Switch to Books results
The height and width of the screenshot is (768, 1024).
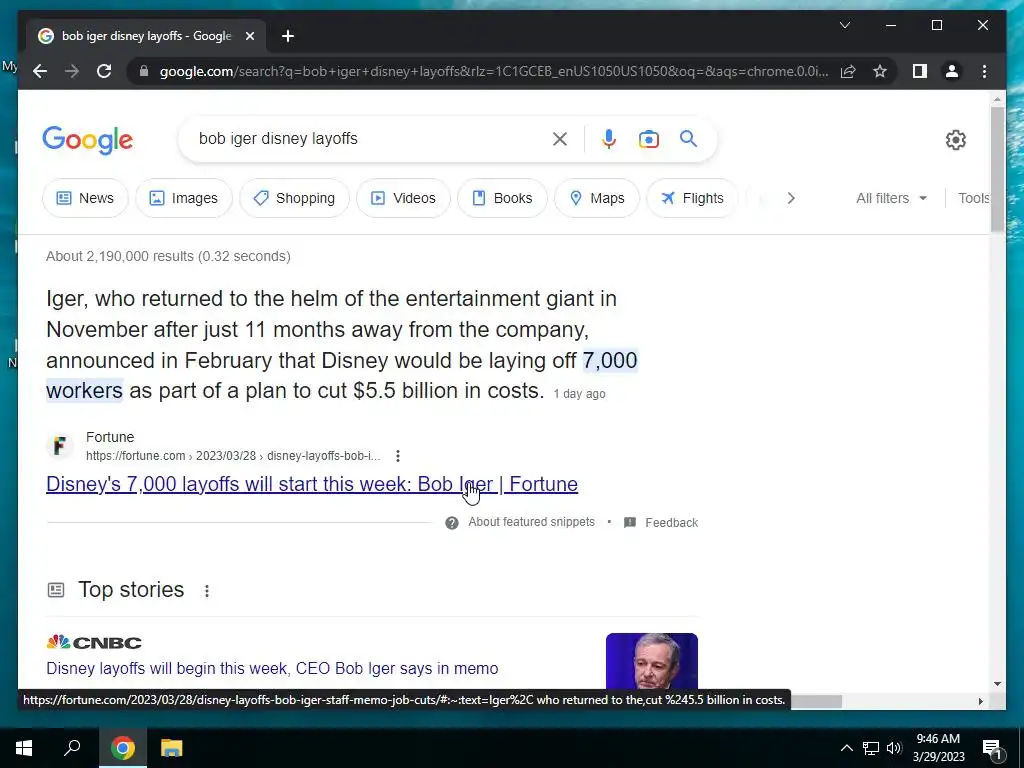pos(502,198)
